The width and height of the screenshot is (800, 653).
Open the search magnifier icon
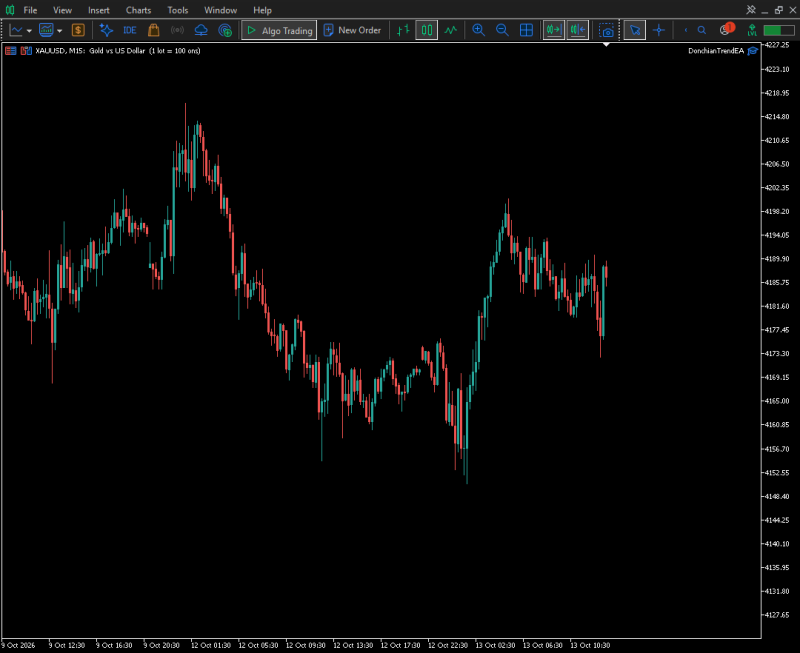pos(702,30)
